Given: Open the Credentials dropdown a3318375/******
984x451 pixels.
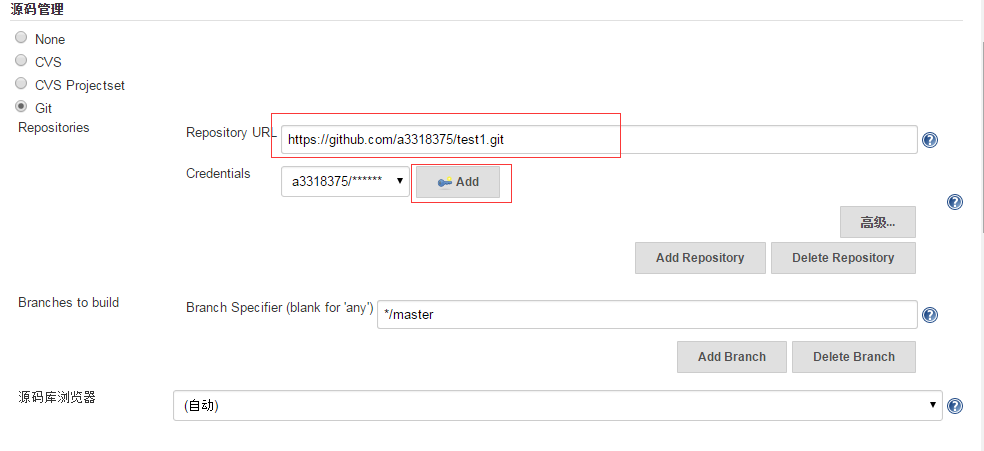Looking at the screenshot, I should (345, 181).
